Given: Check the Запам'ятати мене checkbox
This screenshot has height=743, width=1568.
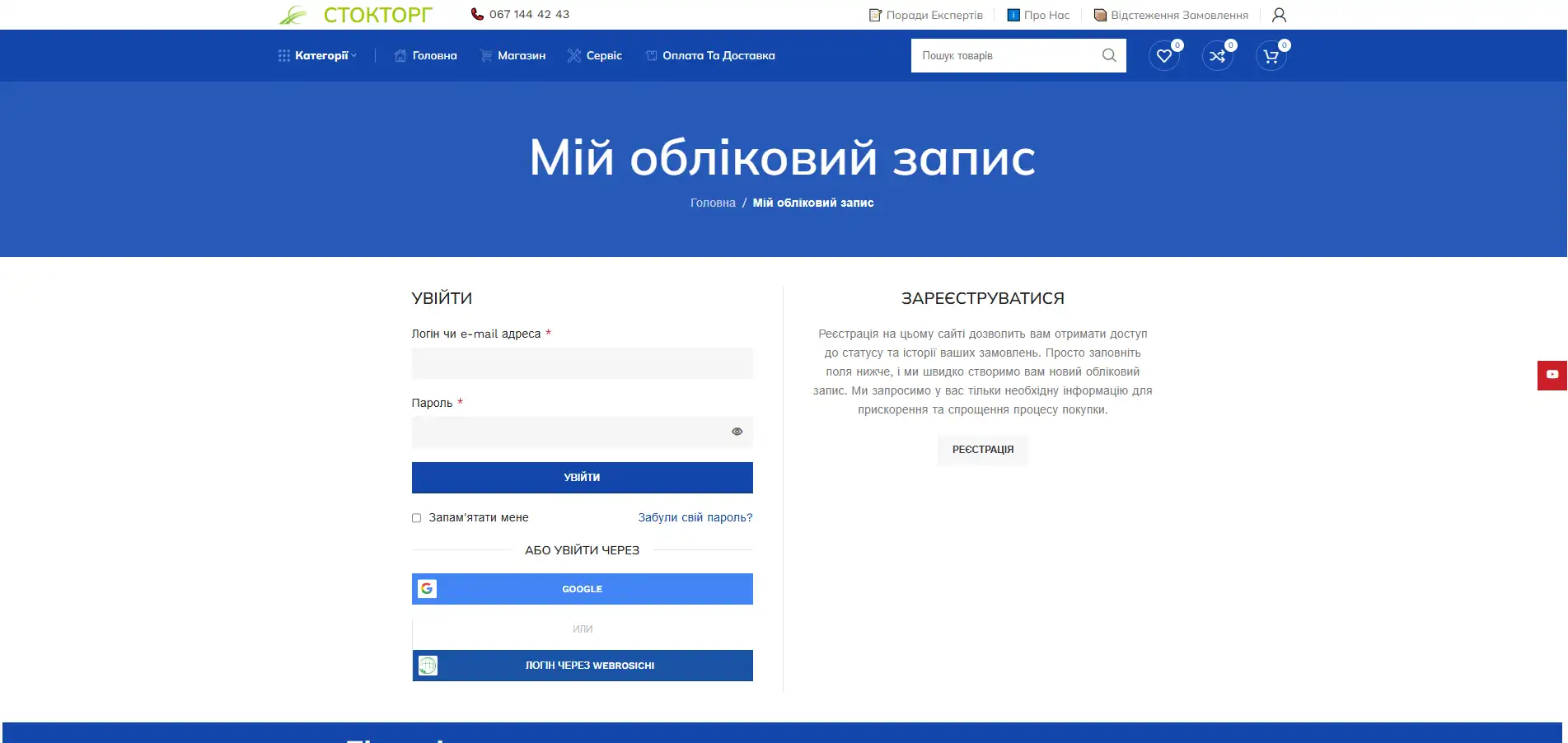Looking at the screenshot, I should coord(417,518).
